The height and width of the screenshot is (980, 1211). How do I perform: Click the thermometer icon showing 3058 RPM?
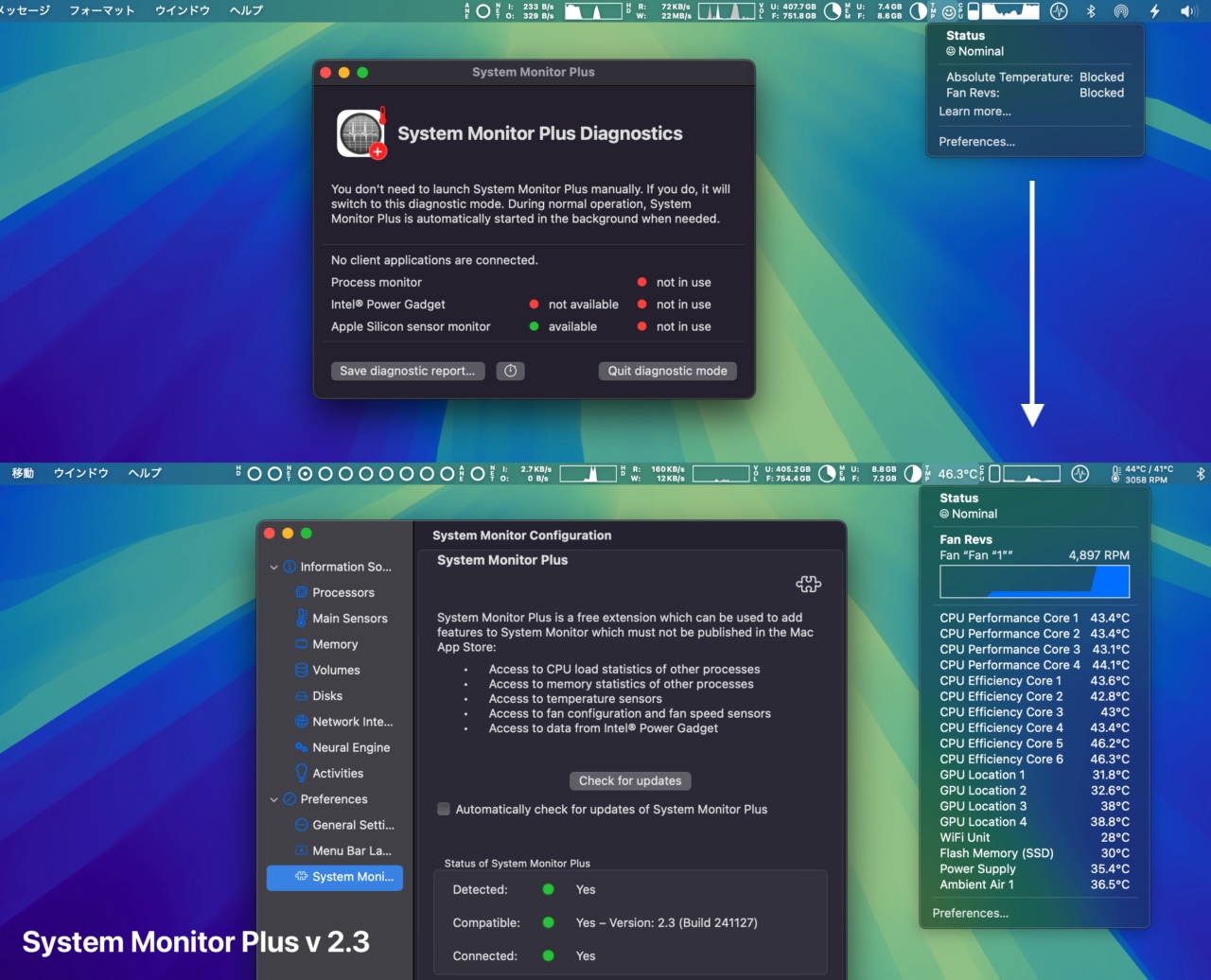(x=1116, y=474)
